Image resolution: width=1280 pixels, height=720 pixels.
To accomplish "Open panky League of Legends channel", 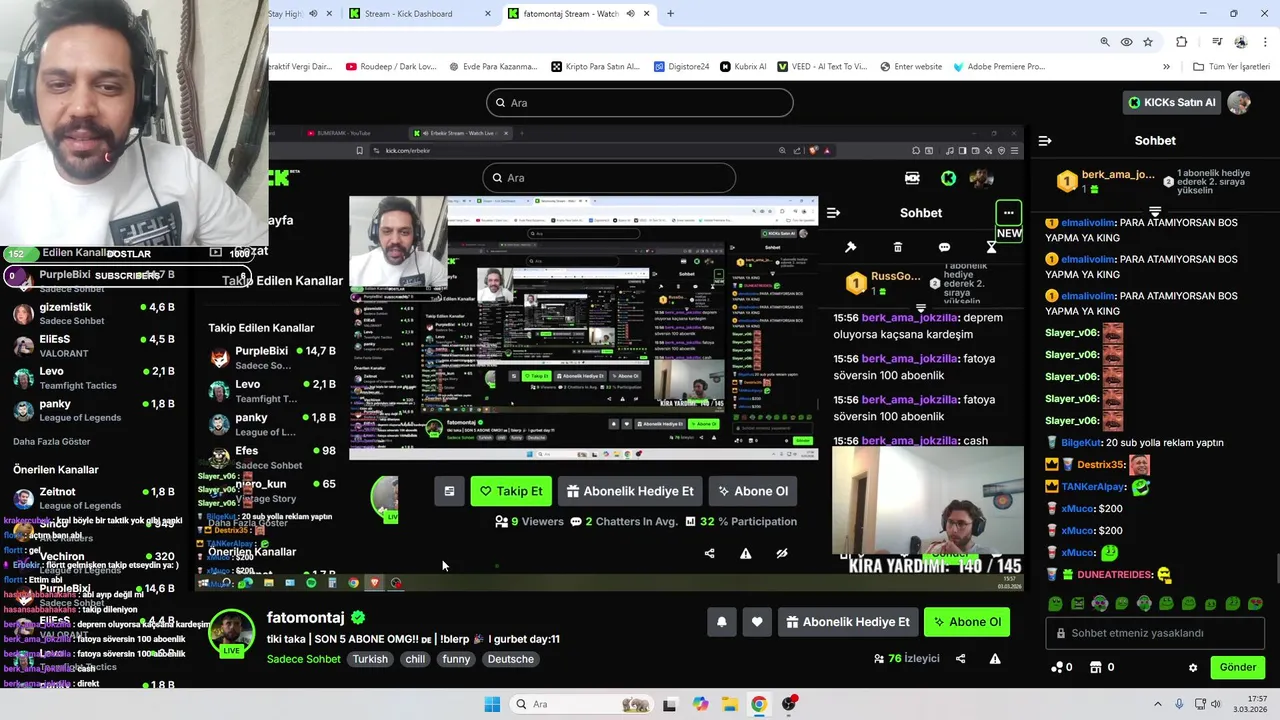I will 95,410.
